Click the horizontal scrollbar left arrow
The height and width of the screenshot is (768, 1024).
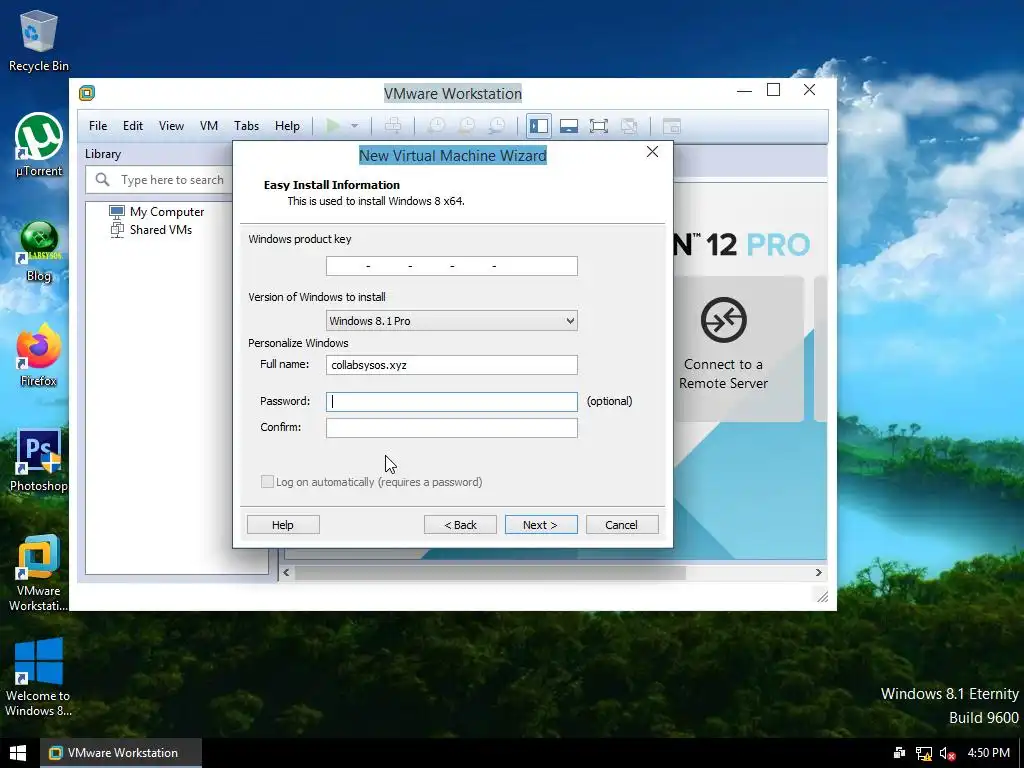pos(286,573)
